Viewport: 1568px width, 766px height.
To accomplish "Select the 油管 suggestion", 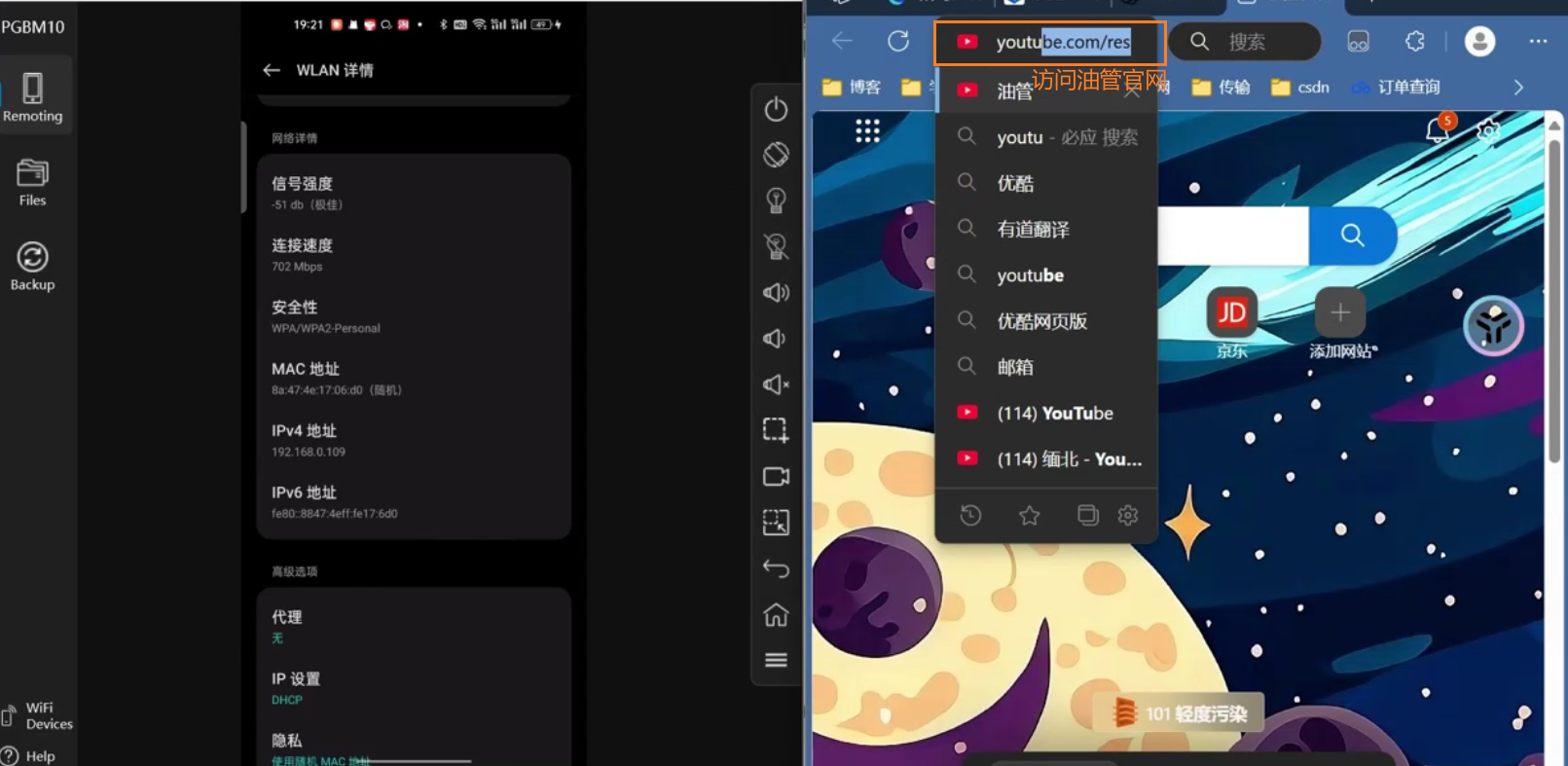I will [x=1046, y=91].
